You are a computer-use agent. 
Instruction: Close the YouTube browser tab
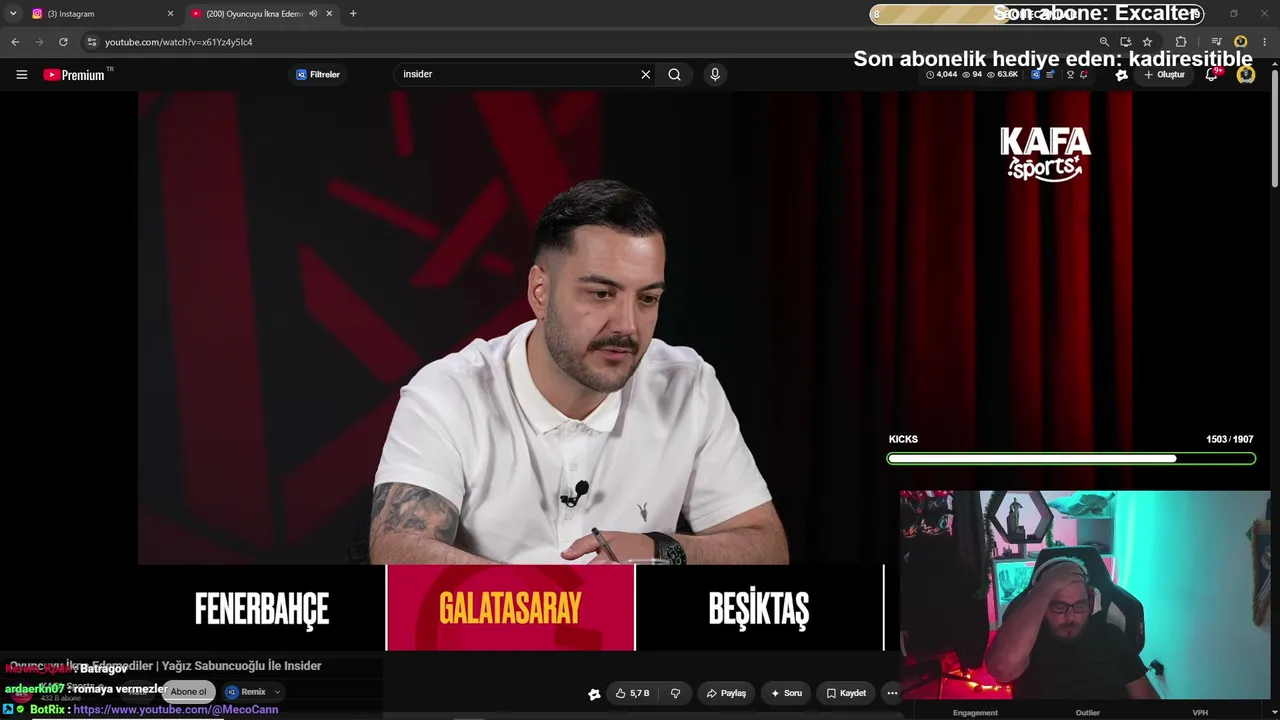(x=329, y=14)
